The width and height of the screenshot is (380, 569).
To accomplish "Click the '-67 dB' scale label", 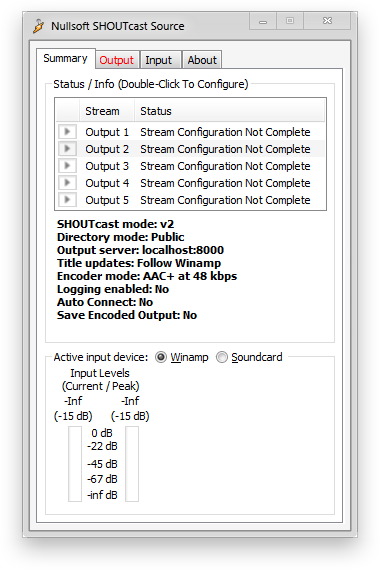I will point(102,479).
